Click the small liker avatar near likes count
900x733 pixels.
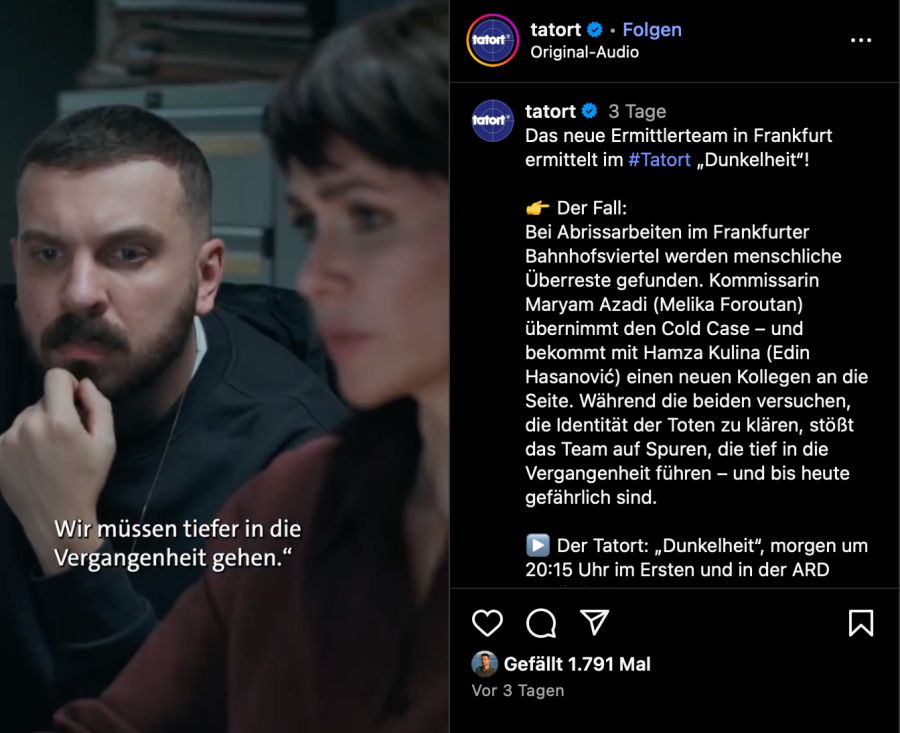pos(484,664)
